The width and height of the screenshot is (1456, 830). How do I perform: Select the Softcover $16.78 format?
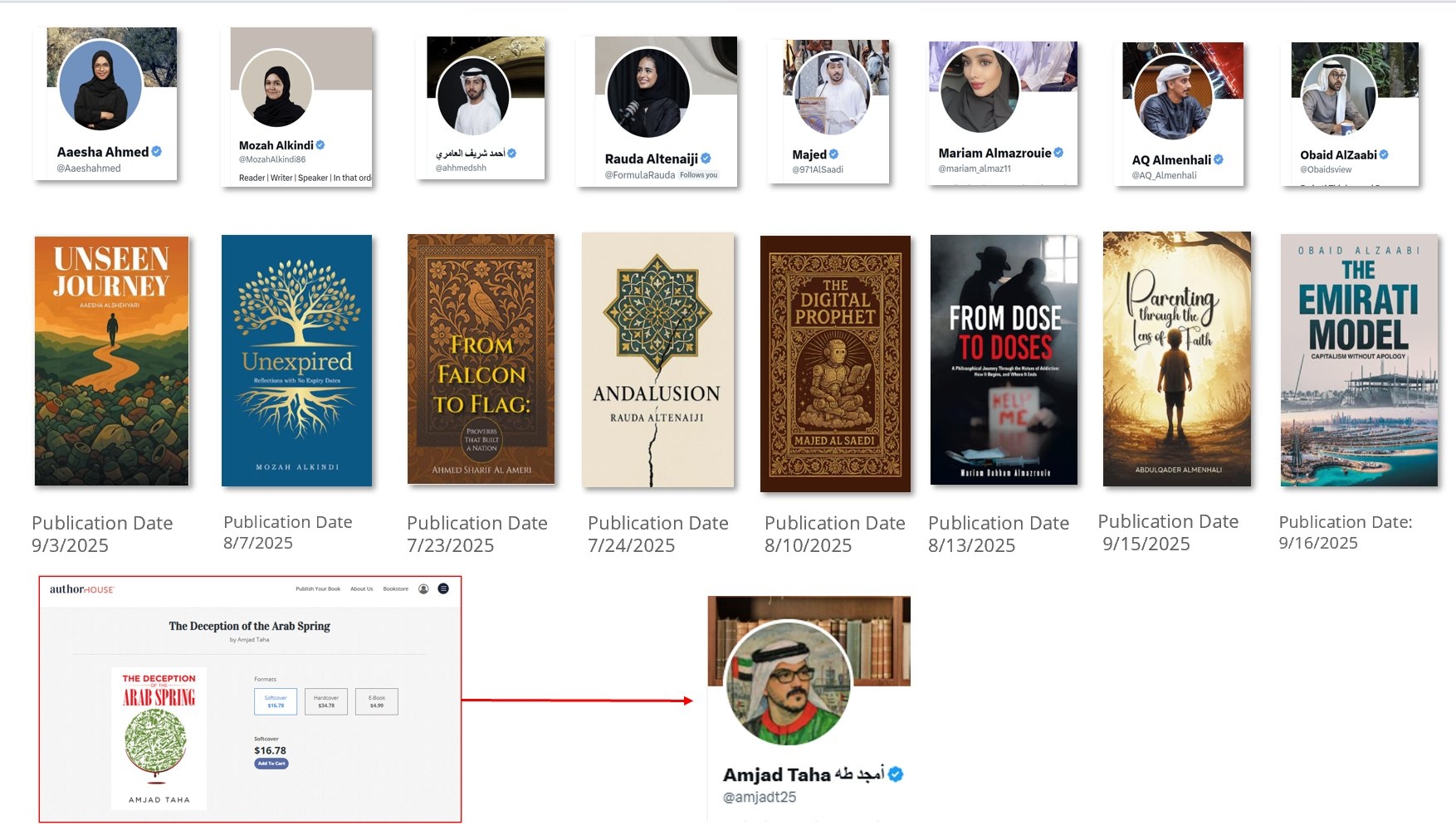click(x=276, y=701)
